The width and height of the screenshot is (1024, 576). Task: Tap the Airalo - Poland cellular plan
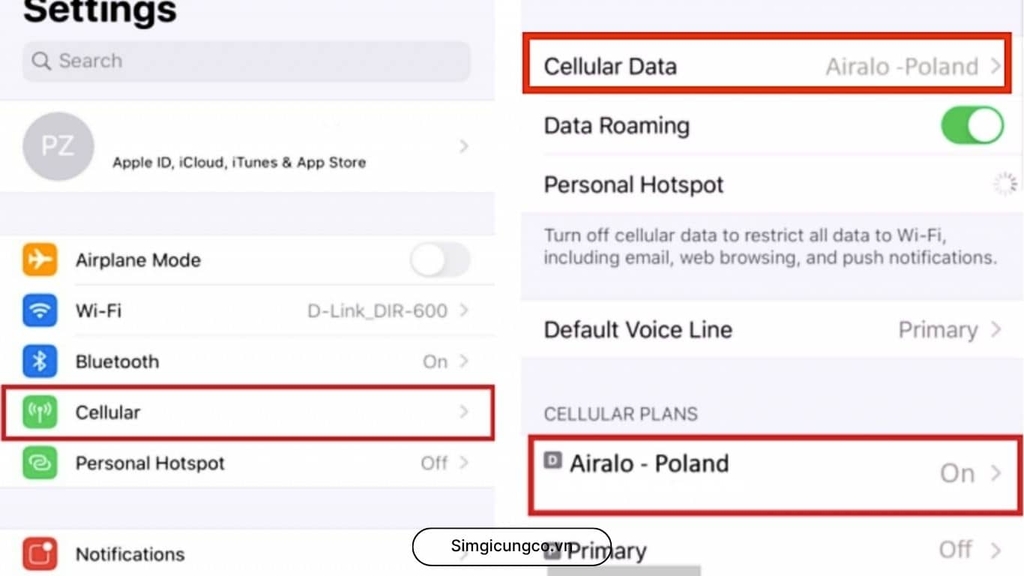[x=650, y=465]
